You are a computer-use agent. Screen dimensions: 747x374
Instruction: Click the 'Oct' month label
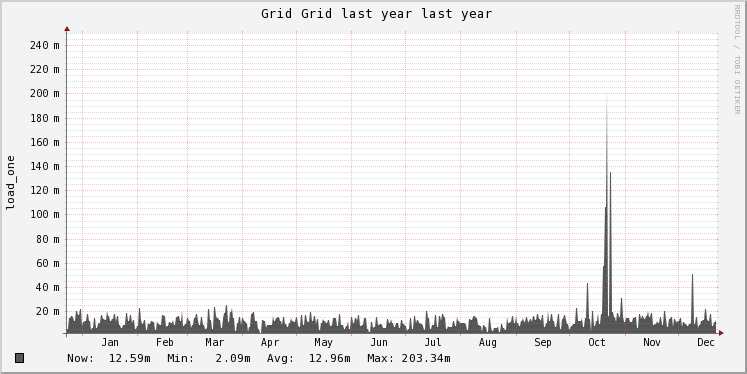pyautogui.click(x=597, y=342)
